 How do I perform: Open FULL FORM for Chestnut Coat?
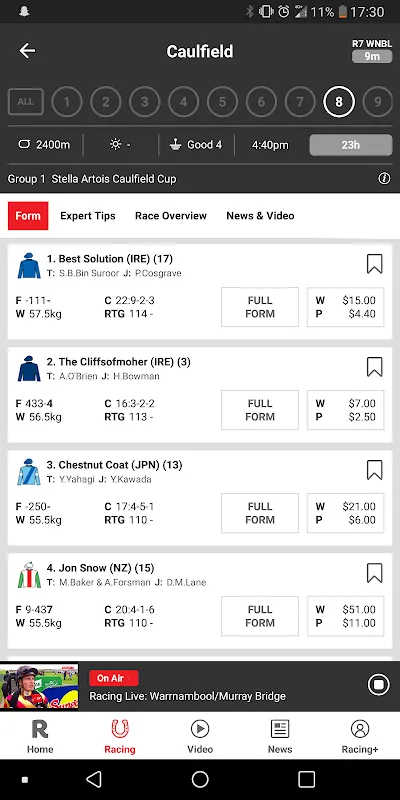(x=260, y=513)
